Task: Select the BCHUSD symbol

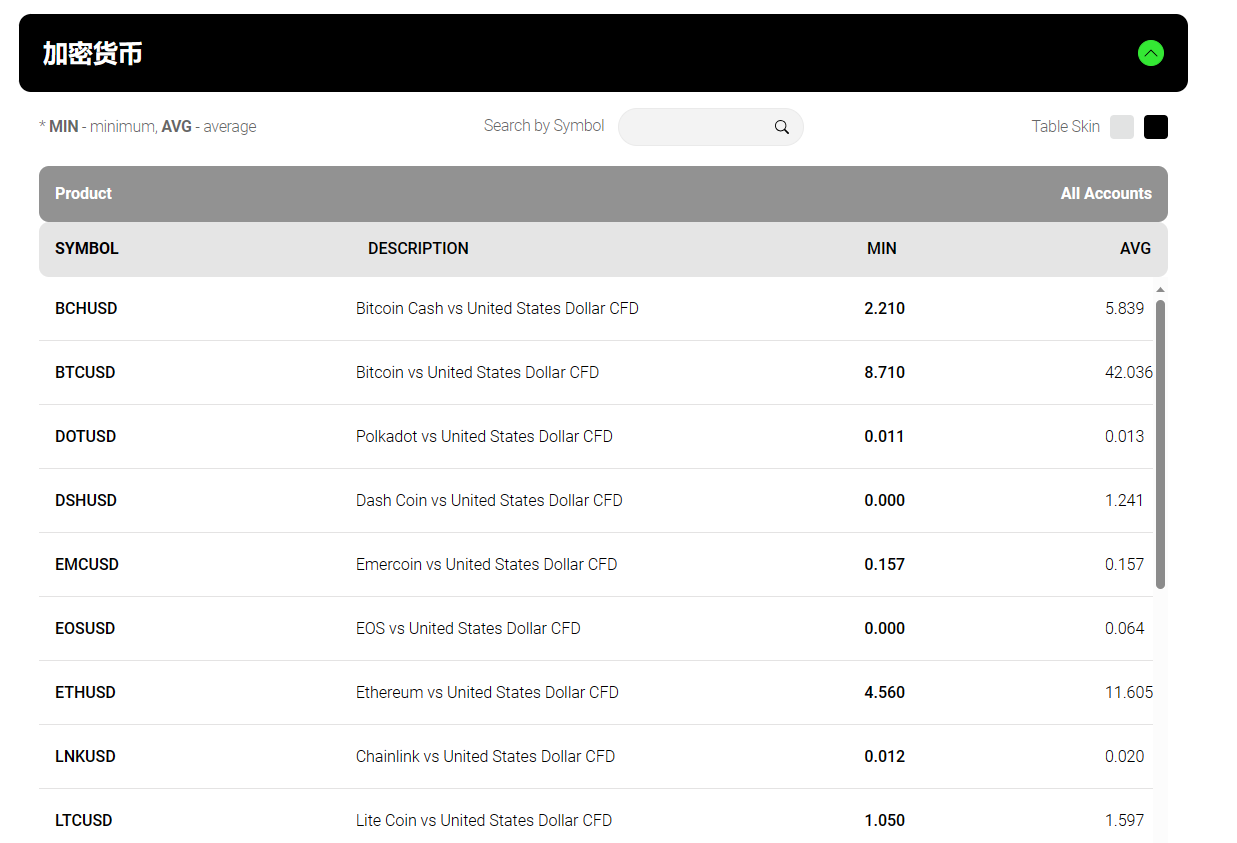Action: point(86,309)
